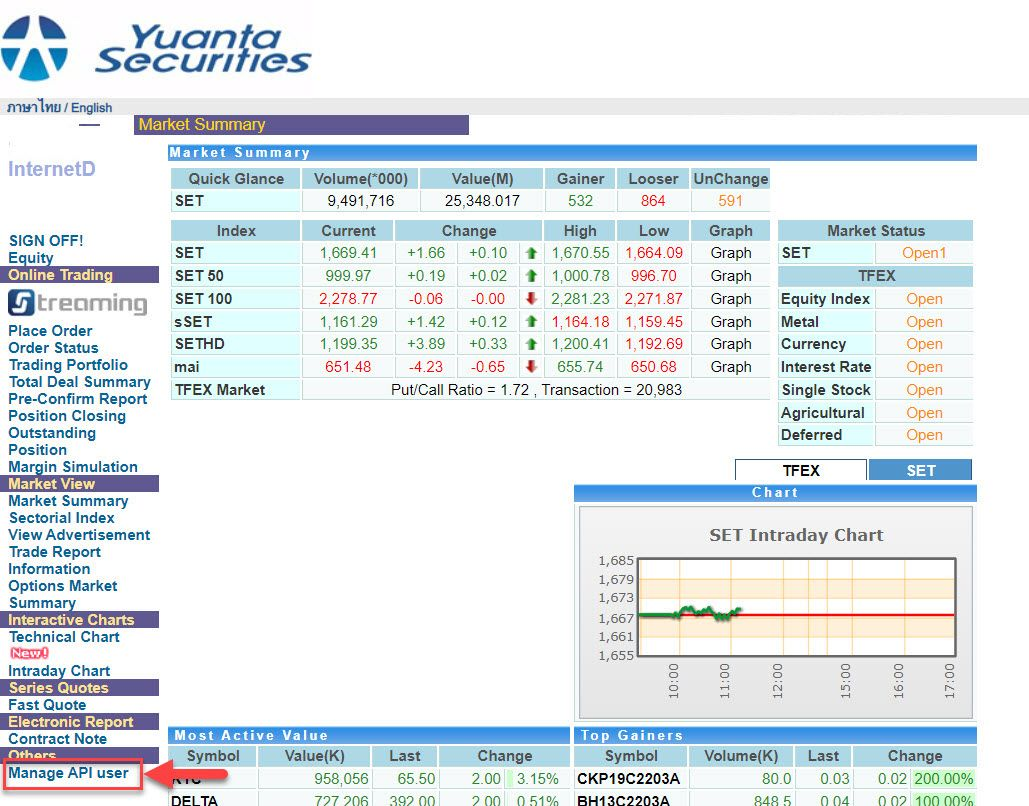Open Order Status page
This screenshot has height=806, width=1029.
pos(53,348)
